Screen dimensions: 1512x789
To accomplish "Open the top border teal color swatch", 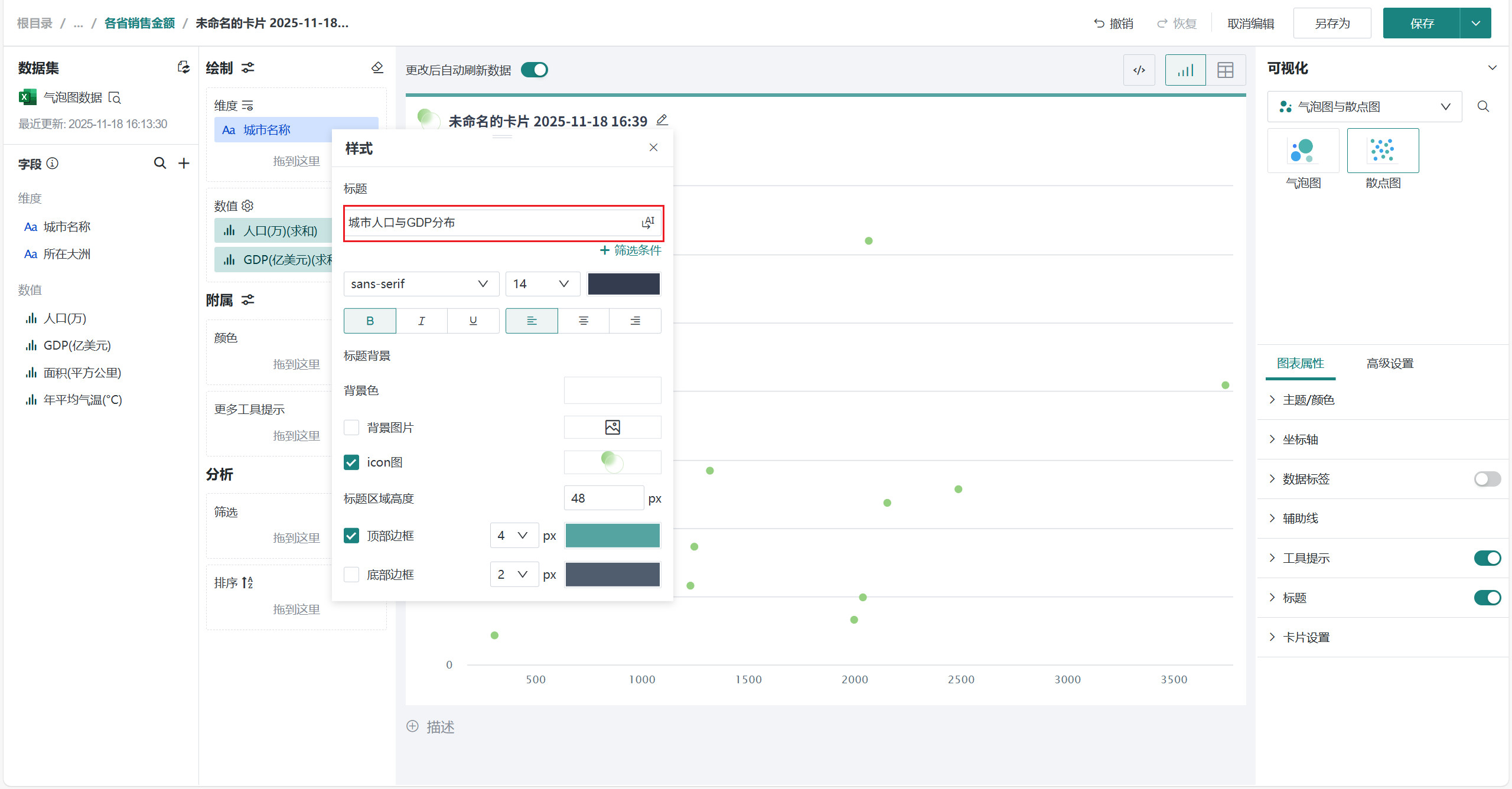I will [x=612, y=536].
